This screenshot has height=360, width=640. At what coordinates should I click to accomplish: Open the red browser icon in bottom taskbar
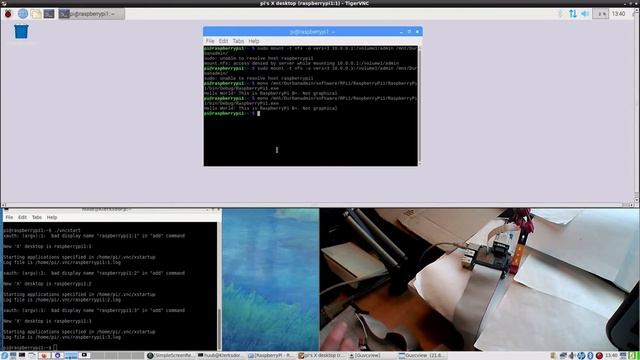(44, 356)
